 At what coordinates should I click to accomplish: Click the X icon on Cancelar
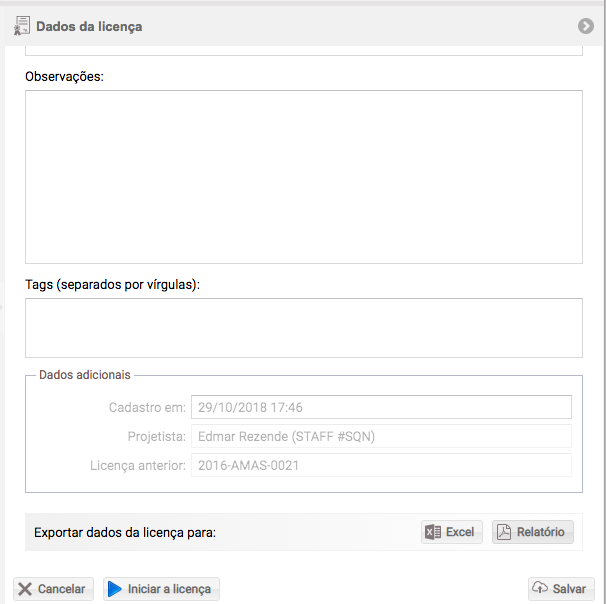click(25, 589)
